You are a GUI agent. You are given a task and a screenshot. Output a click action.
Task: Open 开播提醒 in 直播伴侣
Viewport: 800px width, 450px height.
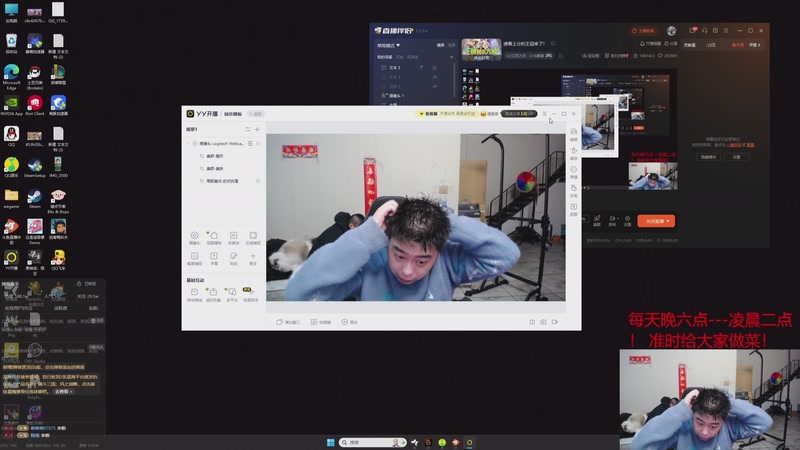(651, 44)
